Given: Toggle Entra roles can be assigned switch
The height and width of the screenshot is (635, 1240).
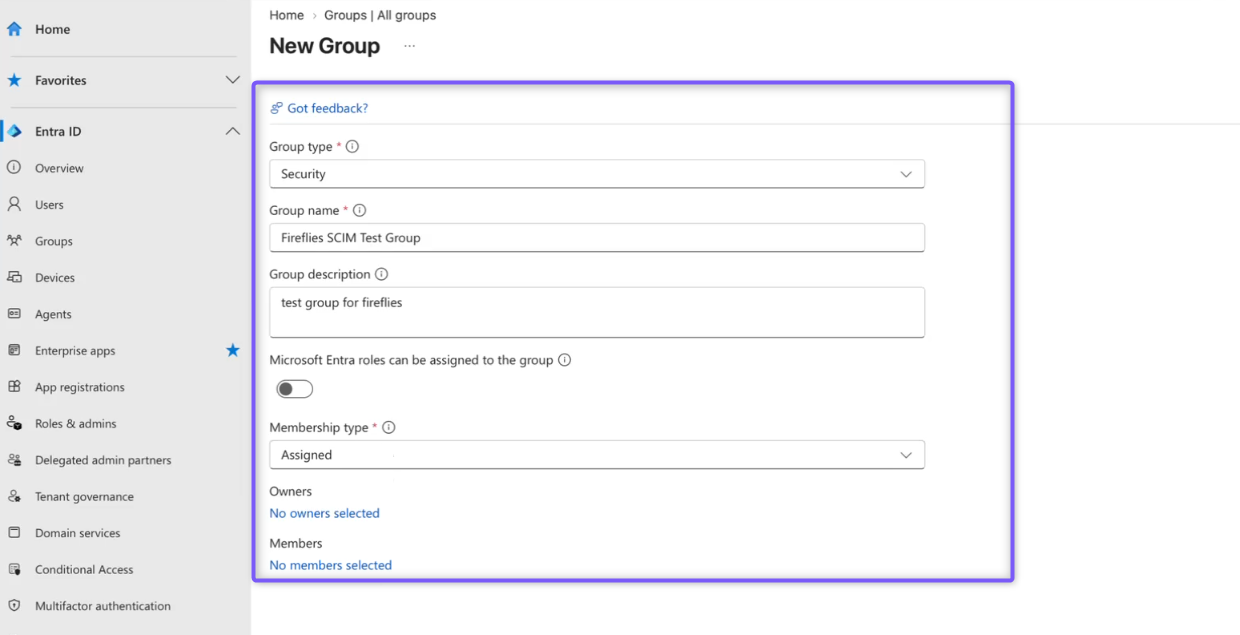Looking at the screenshot, I should coord(295,389).
